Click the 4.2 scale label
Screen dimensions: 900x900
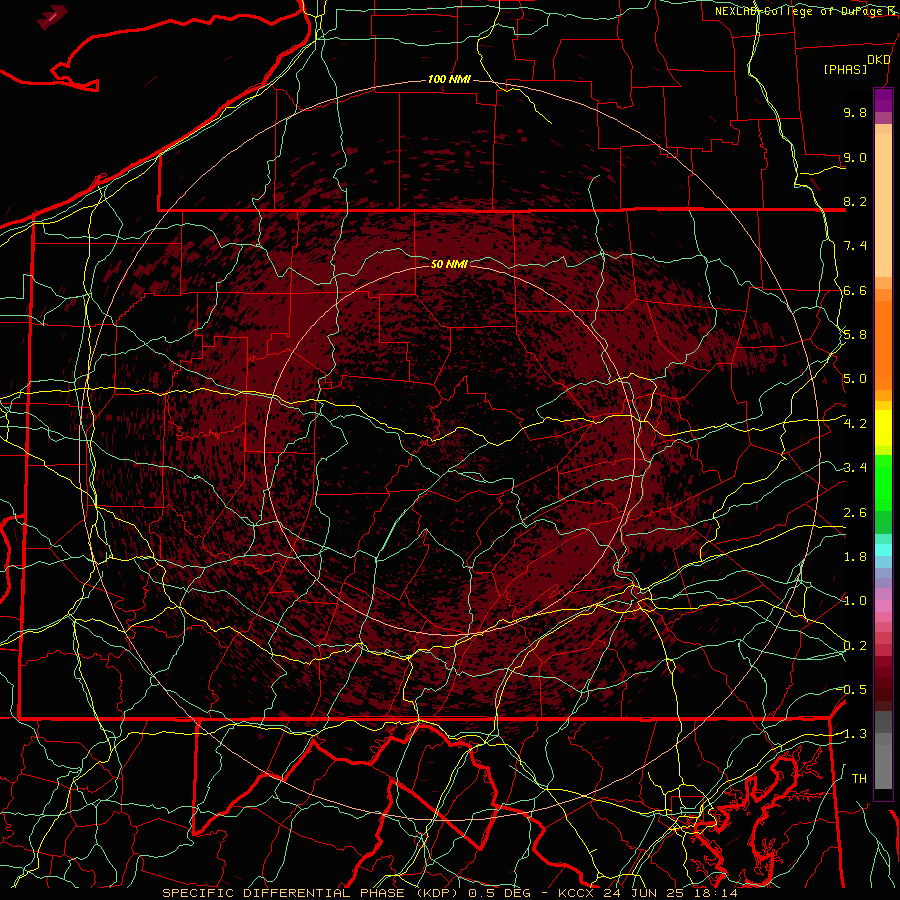855,424
